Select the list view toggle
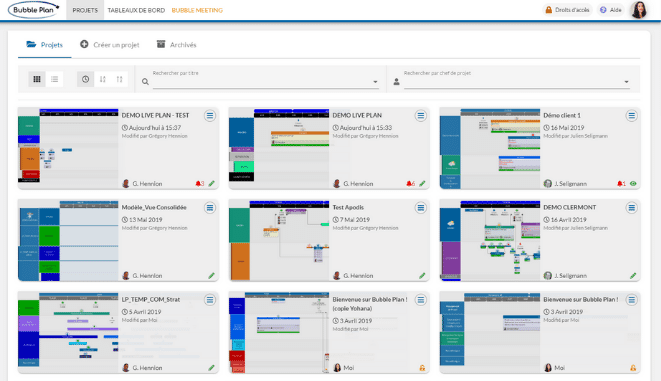The height and width of the screenshot is (381, 661). pos(54,79)
